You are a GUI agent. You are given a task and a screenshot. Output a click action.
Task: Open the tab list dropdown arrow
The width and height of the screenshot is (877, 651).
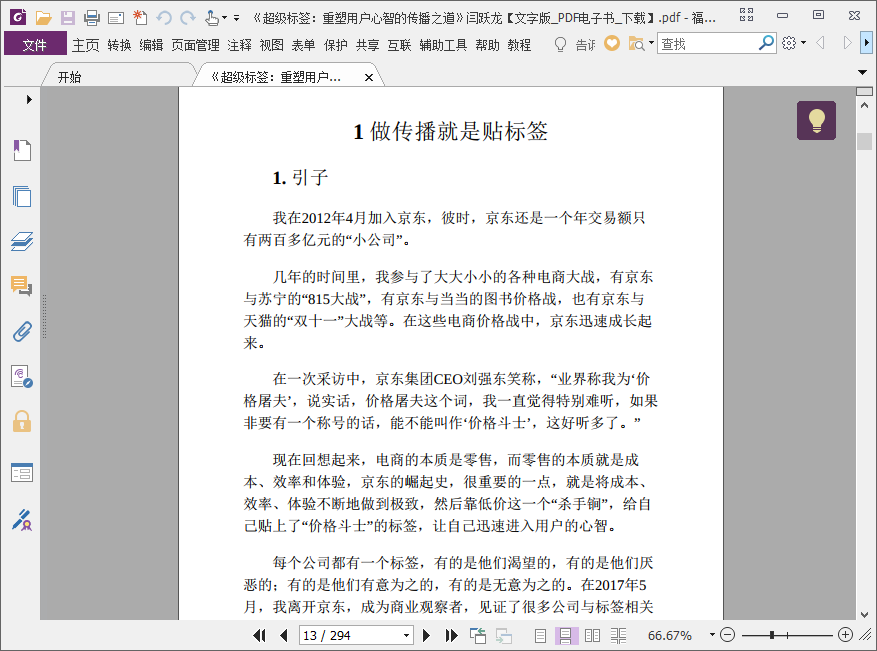click(862, 72)
